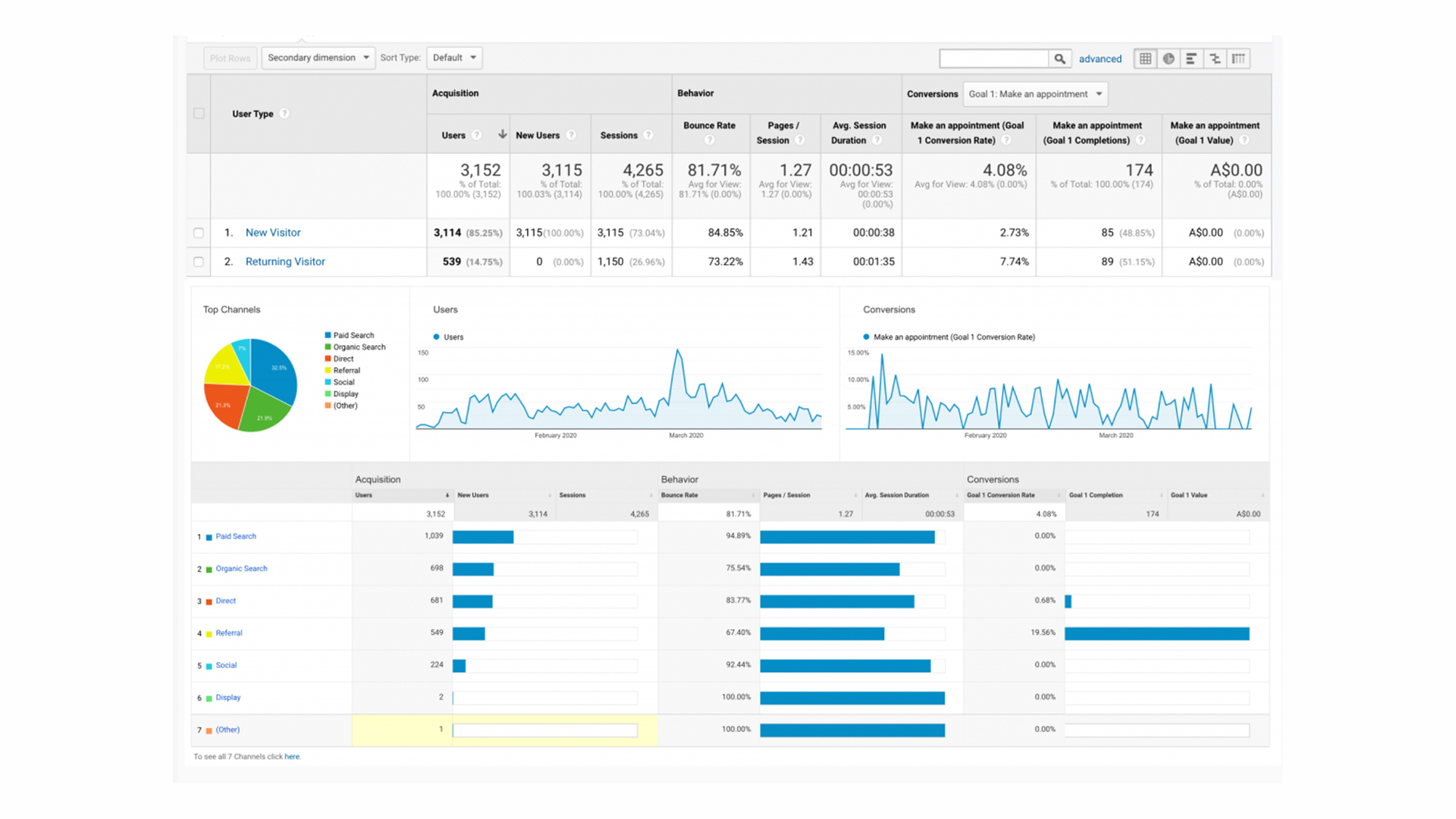Expand the Goal 1 conversions dropdown
This screenshot has width=1456, height=819.
pos(1034,94)
